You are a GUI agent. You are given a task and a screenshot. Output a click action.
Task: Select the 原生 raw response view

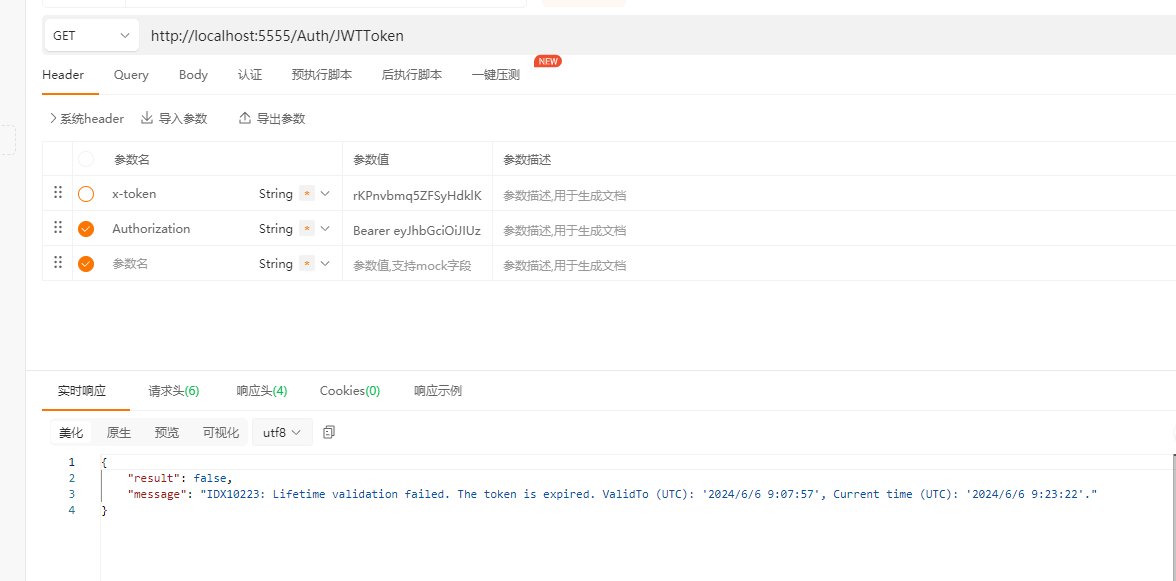point(119,433)
